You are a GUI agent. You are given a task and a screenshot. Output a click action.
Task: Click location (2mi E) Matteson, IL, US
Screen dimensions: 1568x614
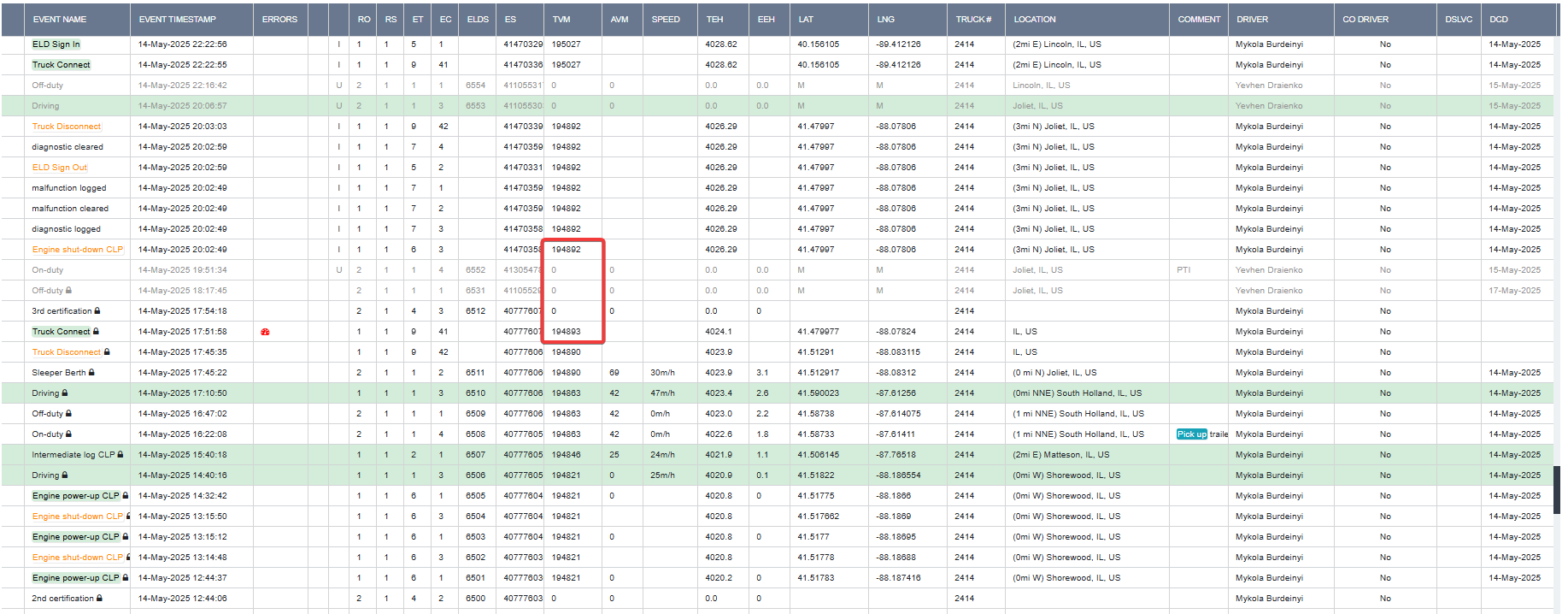click(1061, 455)
